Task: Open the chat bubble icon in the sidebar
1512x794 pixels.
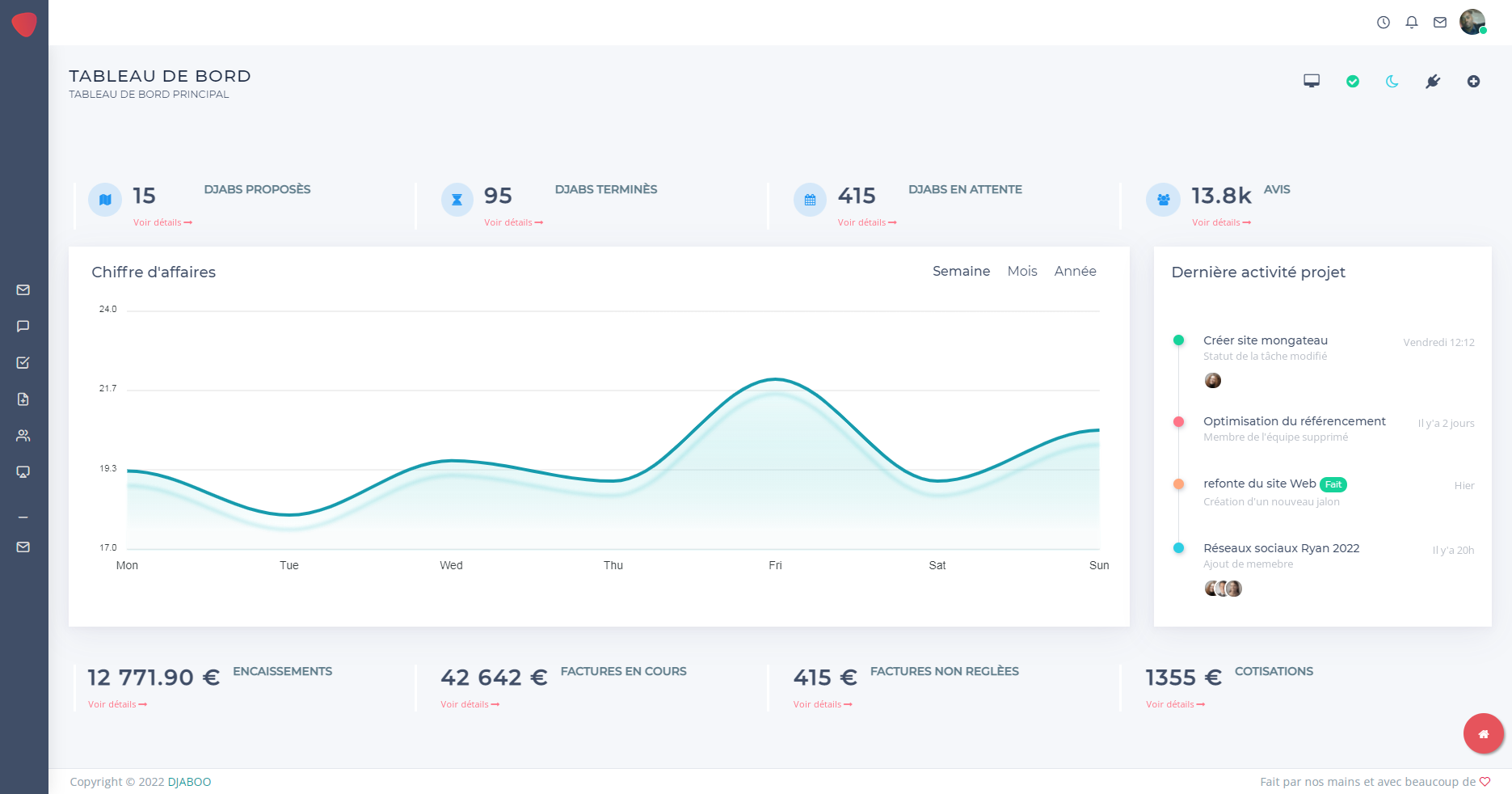Action: tap(23, 327)
